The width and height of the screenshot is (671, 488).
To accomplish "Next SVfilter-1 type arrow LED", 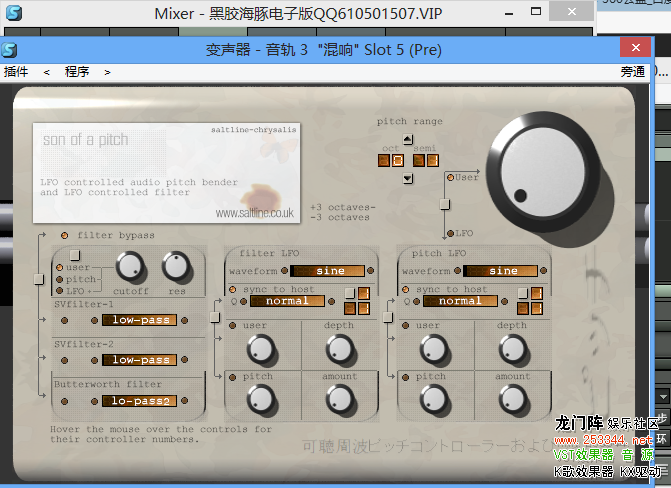I will [184, 320].
